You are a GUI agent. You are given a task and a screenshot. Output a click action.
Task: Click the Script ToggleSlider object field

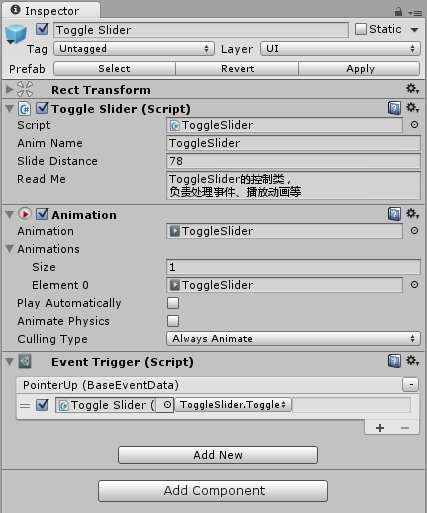tap(284, 125)
